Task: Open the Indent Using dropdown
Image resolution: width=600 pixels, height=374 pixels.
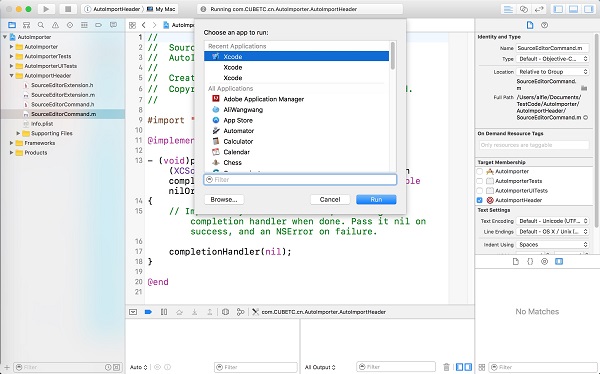Action: pyautogui.click(x=552, y=244)
